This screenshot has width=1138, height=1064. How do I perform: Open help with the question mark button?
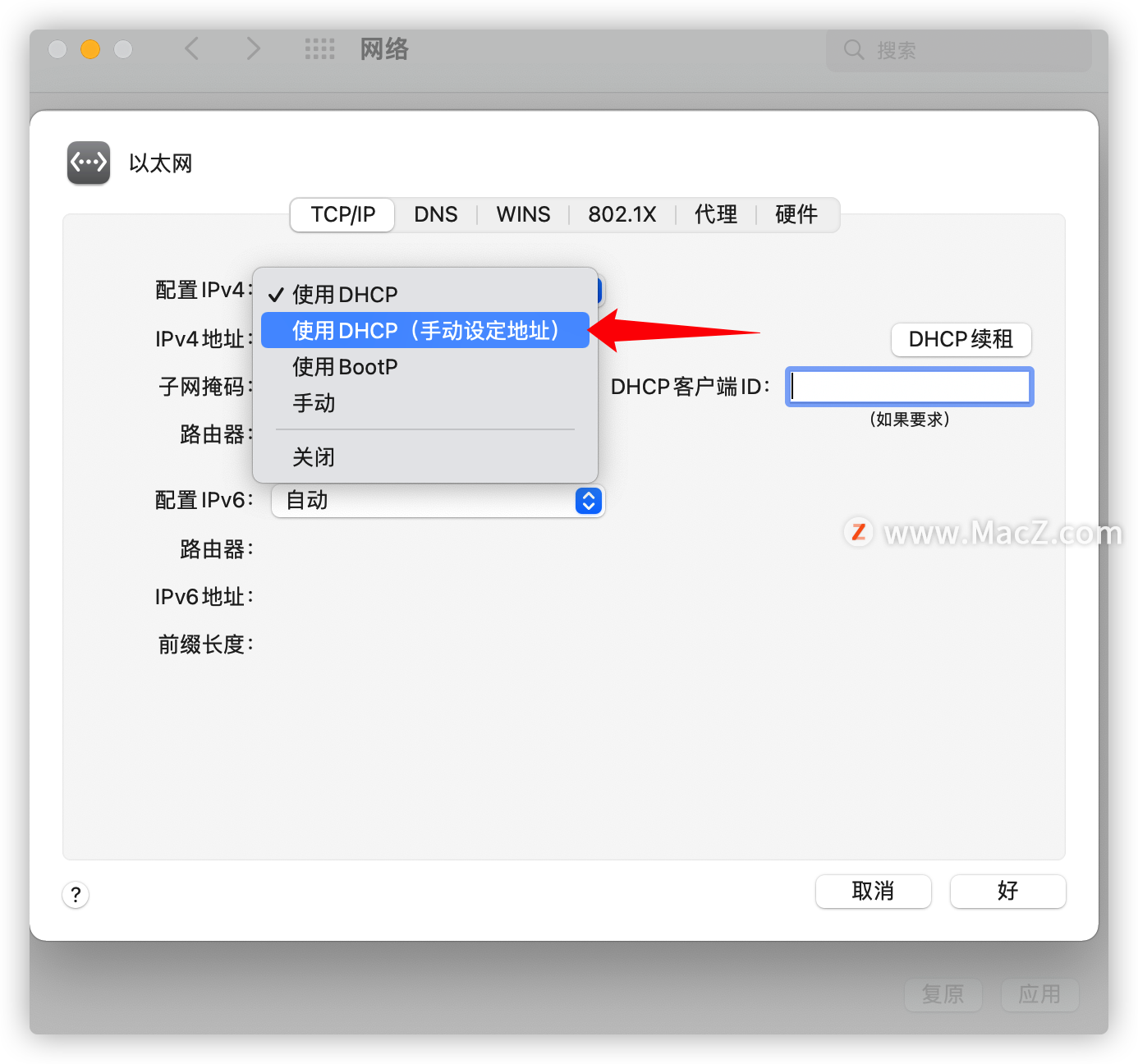point(76,894)
